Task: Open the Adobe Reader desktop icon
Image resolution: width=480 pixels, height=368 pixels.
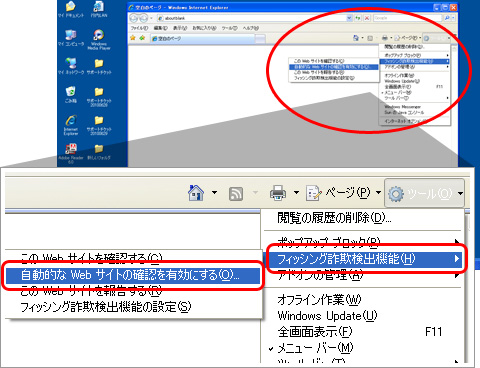Action: (71, 154)
